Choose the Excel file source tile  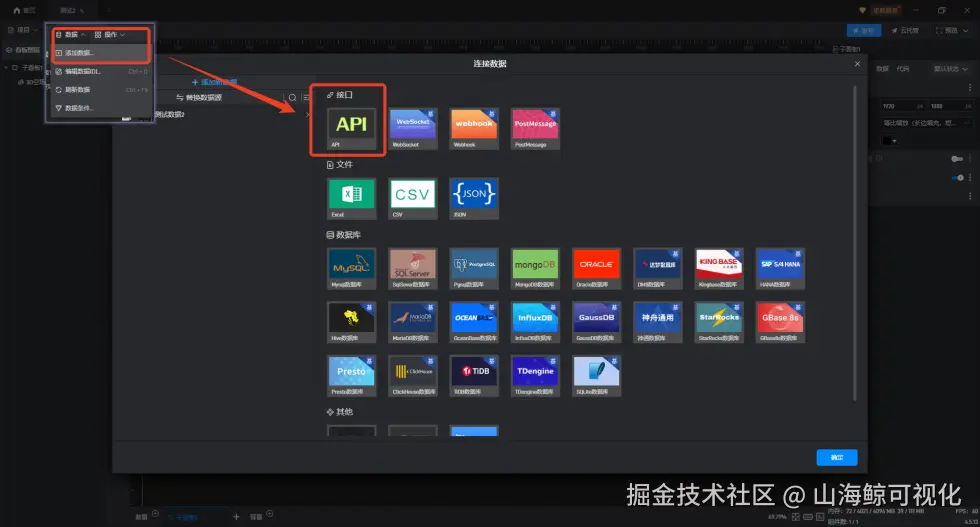coord(352,199)
